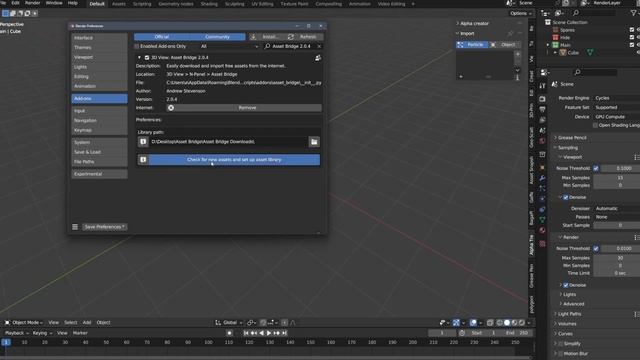The image size is (640, 360).
Task: Click the Save Preferences button
Action: (x=104, y=227)
